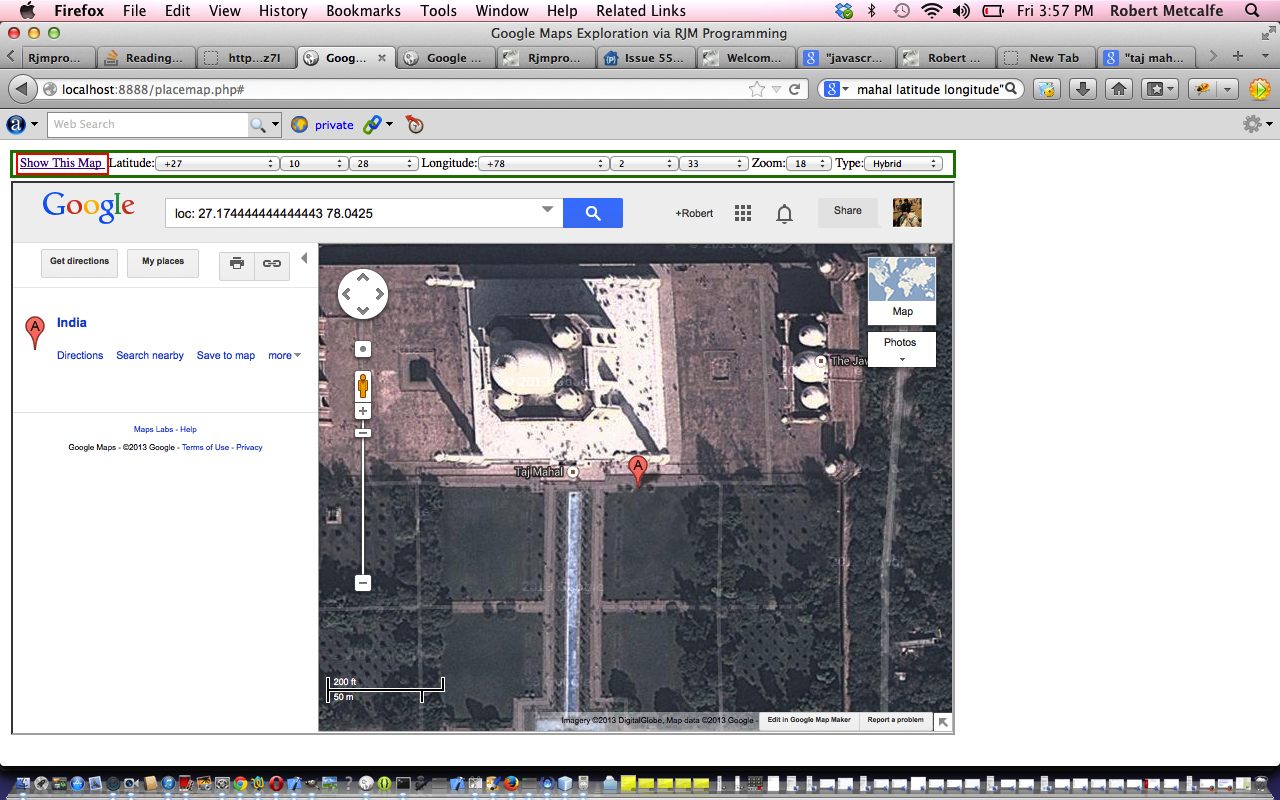This screenshot has width=1280, height=800.
Task: Click the Google profile photo avatar
Action: click(907, 212)
